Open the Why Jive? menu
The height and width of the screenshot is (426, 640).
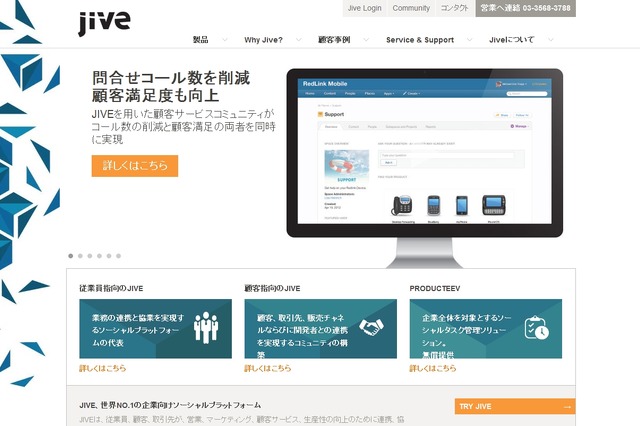[263, 40]
